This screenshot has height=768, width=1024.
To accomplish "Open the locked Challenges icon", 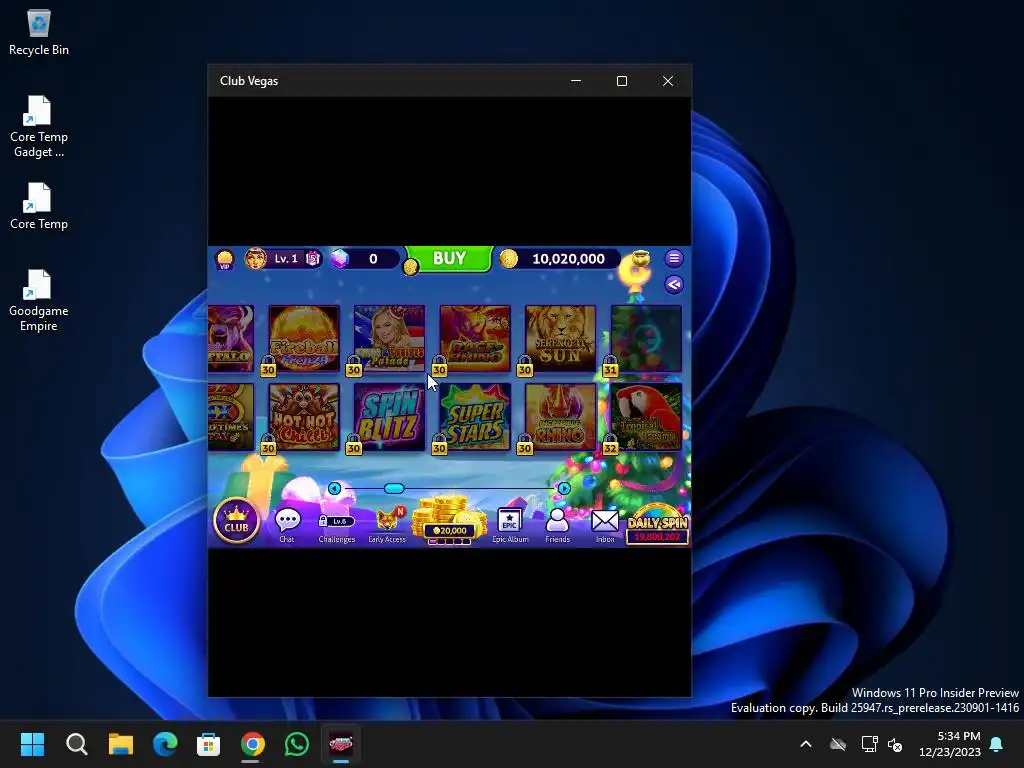I will pos(336,528).
